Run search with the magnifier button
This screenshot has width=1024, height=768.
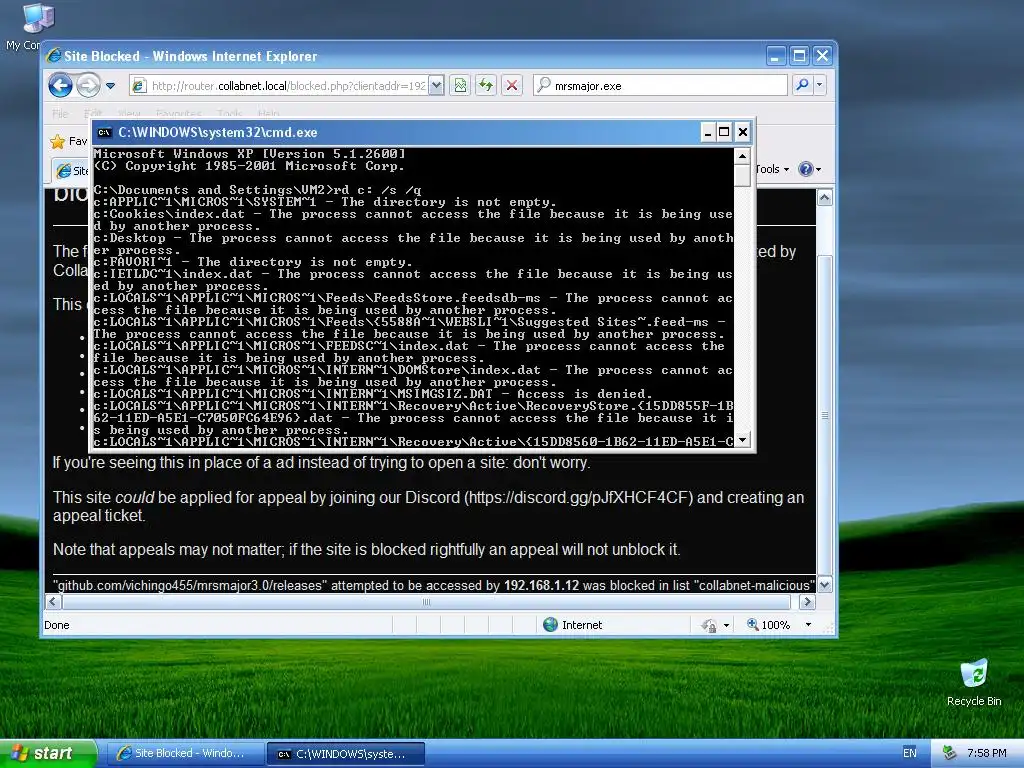click(x=802, y=85)
